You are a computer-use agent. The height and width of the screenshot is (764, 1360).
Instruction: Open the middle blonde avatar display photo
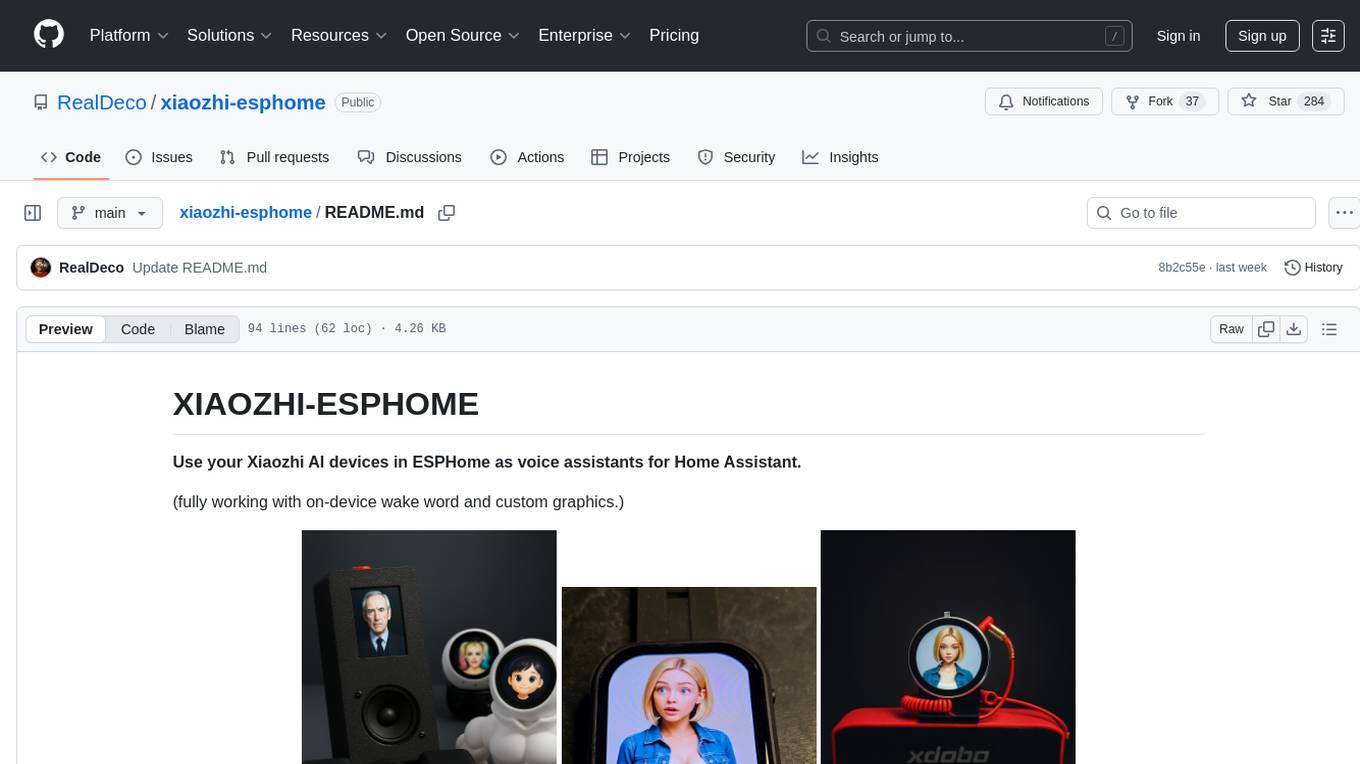689,675
